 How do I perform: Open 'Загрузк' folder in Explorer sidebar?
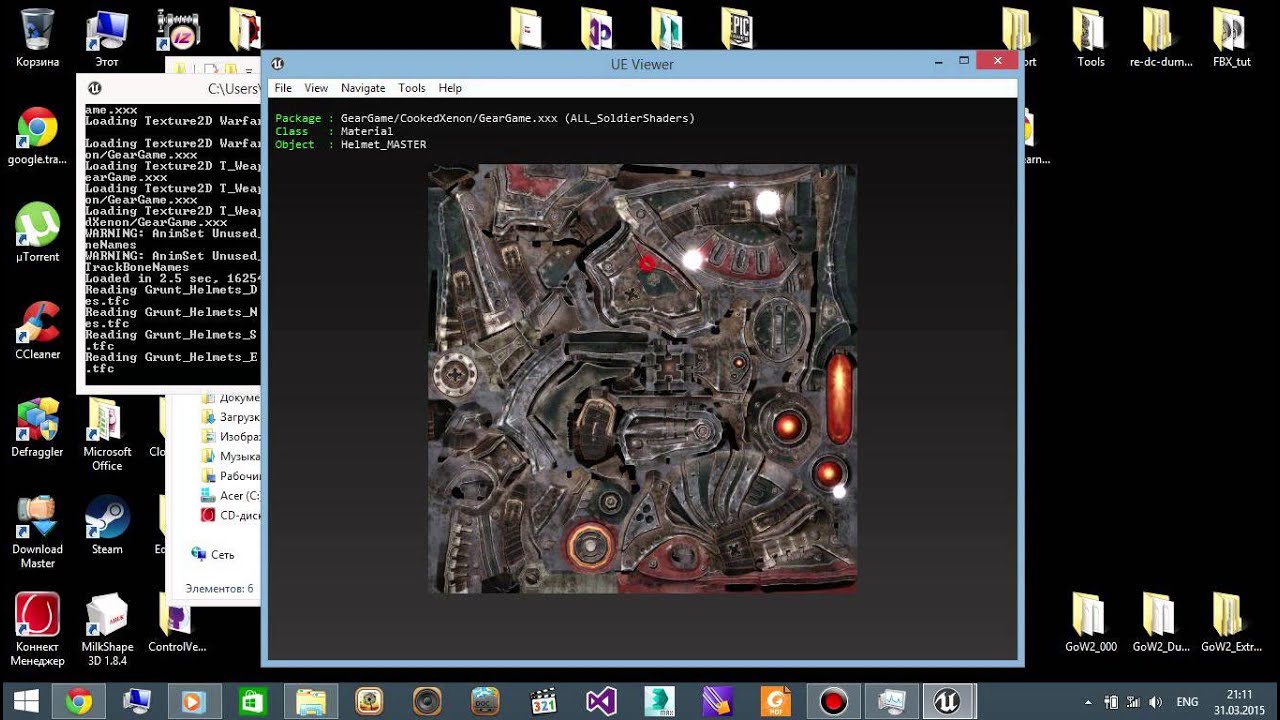(230, 417)
